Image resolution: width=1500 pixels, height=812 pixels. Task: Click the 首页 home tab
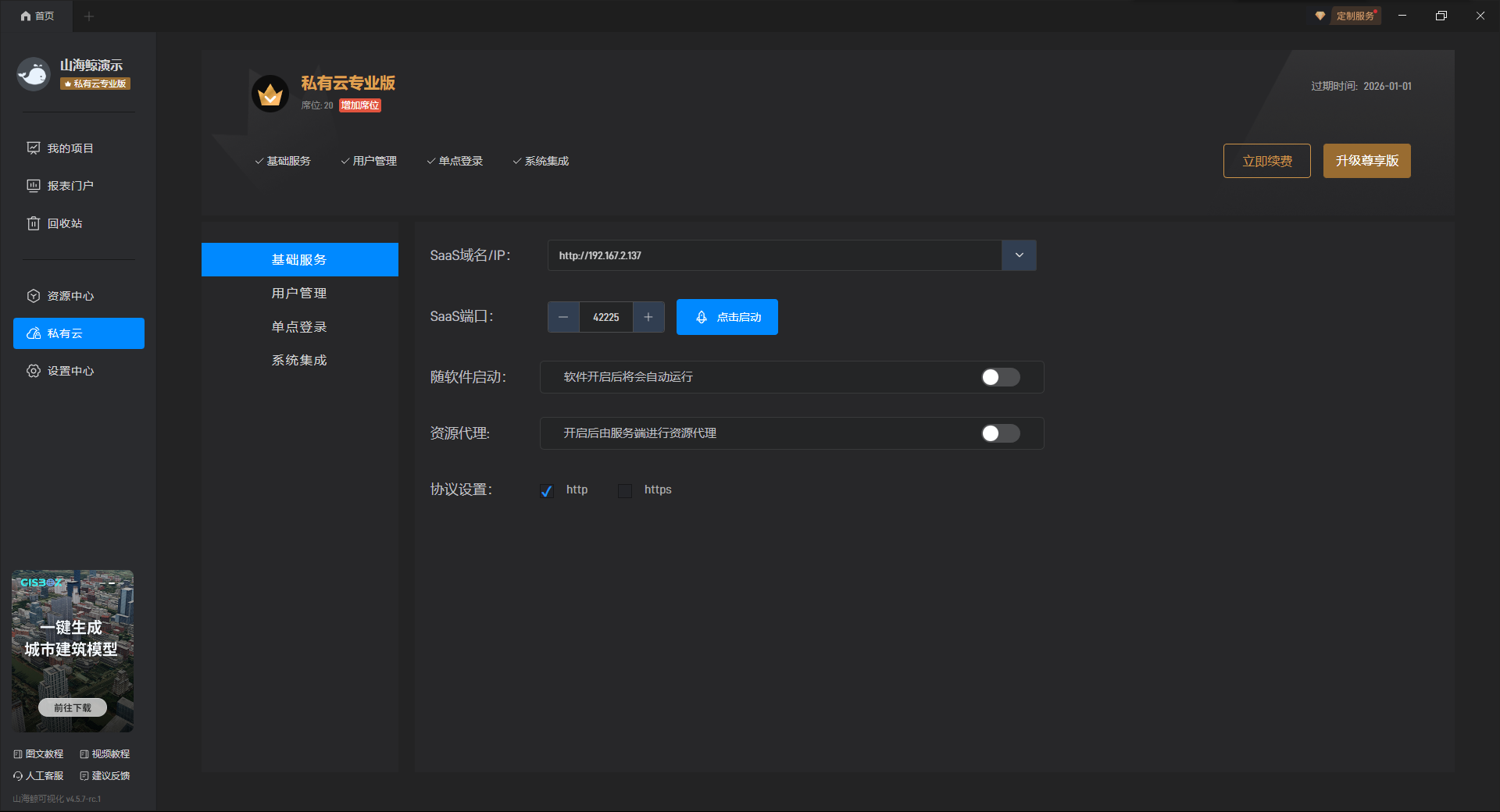[x=37, y=16]
